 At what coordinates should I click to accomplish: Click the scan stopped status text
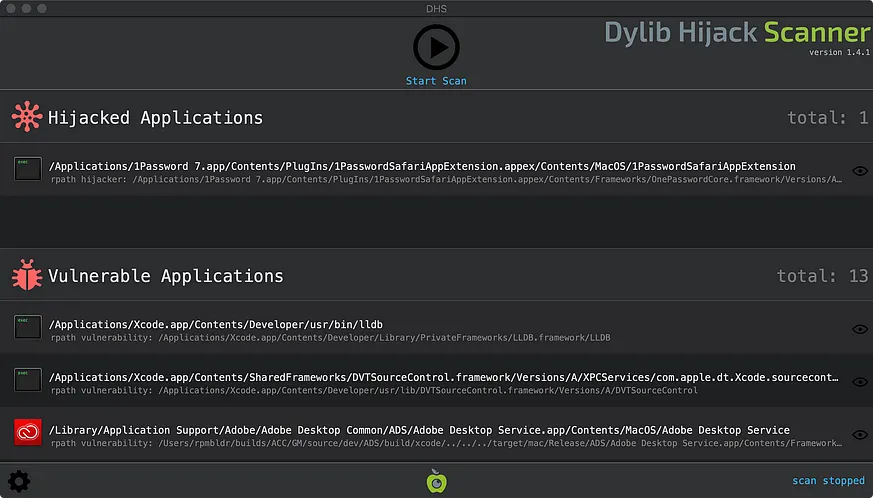coord(828,480)
